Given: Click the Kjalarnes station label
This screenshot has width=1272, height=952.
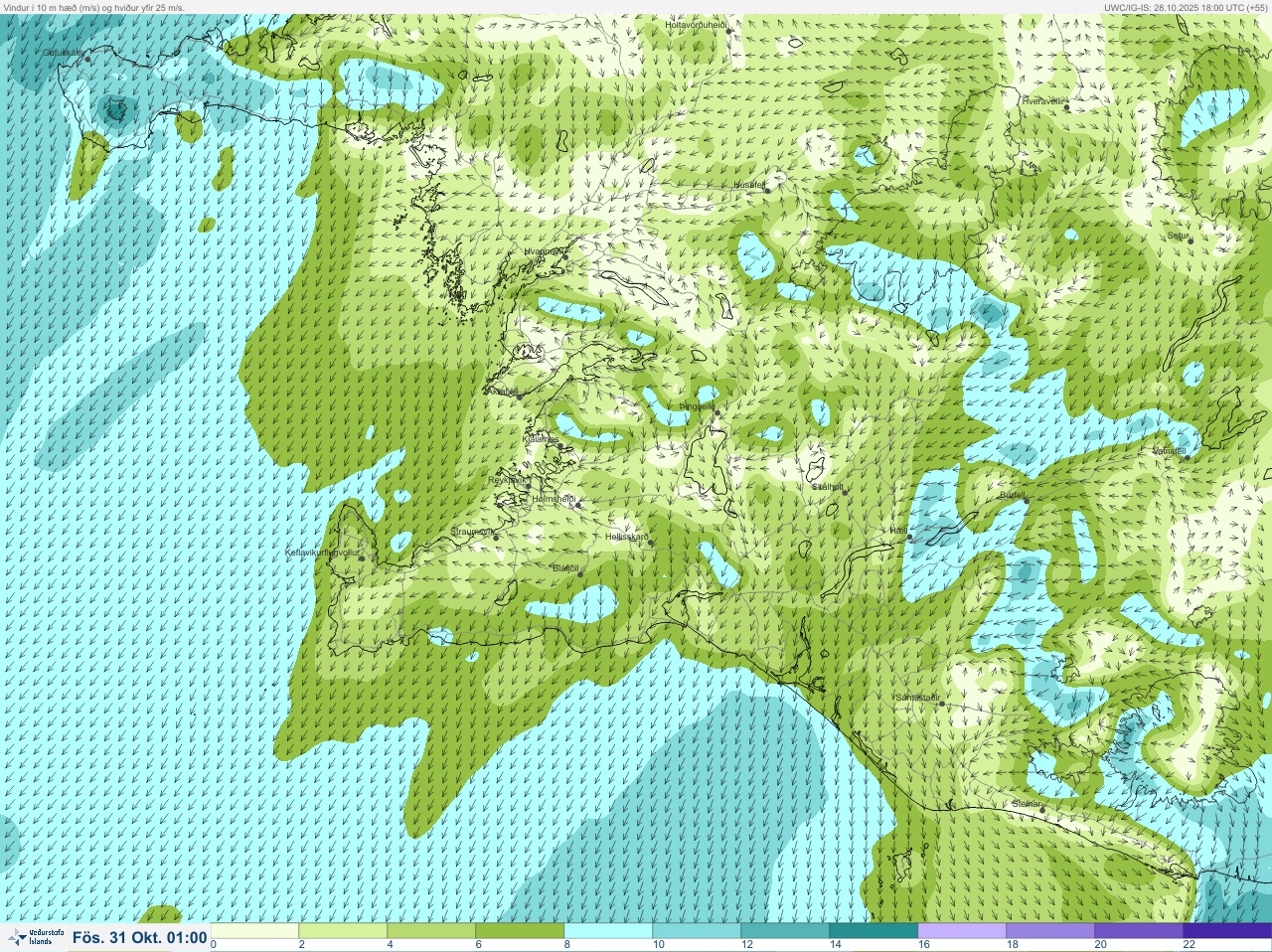Looking at the screenshot, I should (541, 438).
